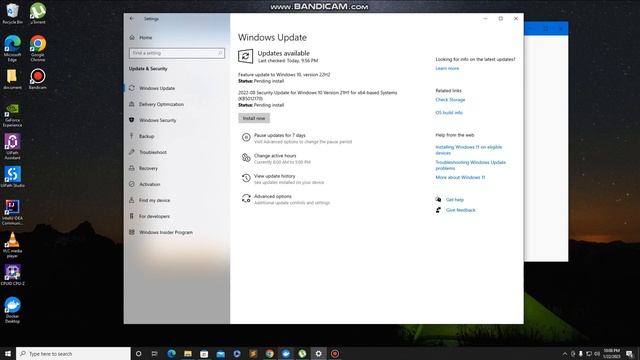The height and width of the screenshot is (360, 640).
Task: Click the Install now button
Action: click(254, 118)
